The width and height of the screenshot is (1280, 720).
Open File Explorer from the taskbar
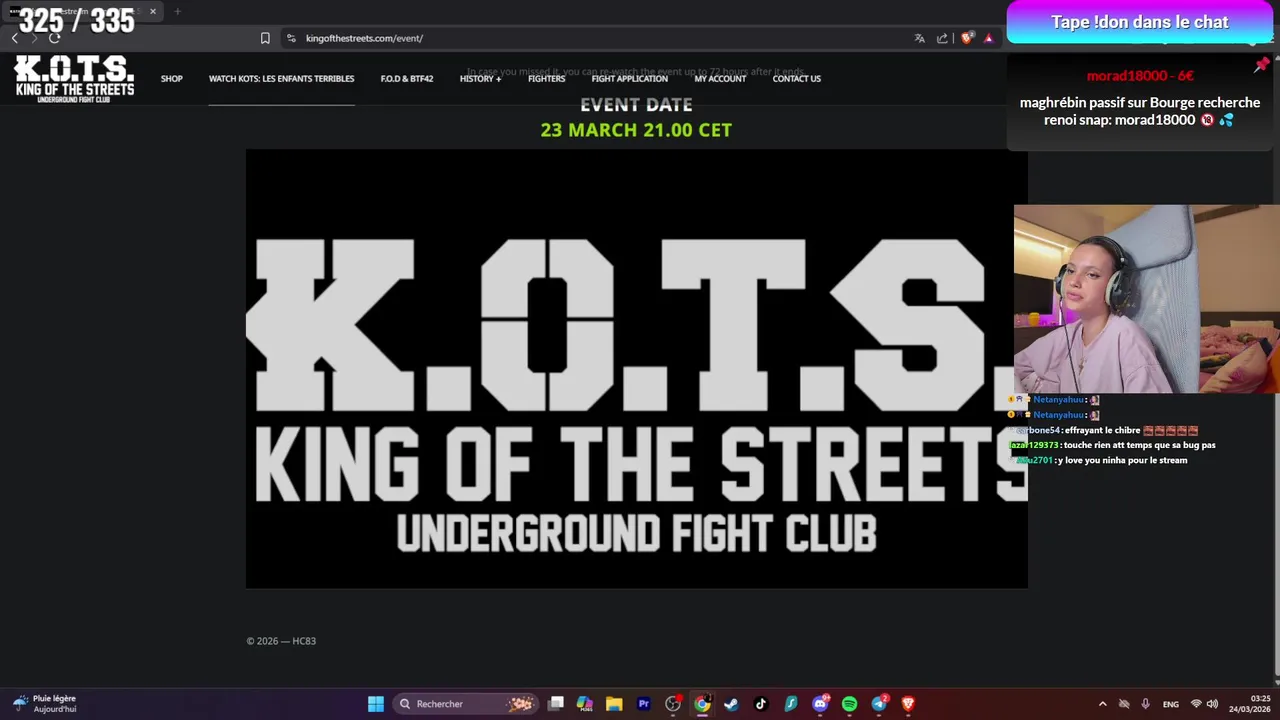coord(614,704)
